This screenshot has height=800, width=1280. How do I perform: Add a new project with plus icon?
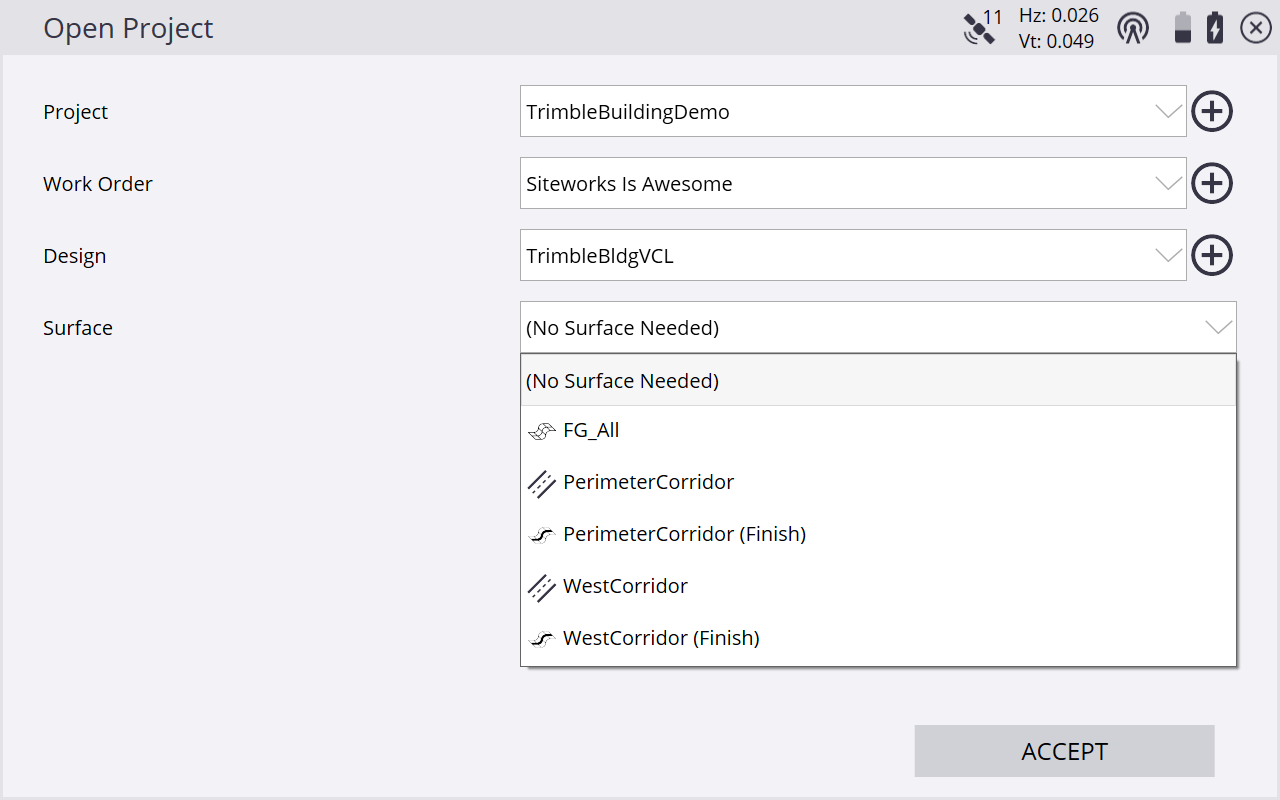pos(1212,111)
